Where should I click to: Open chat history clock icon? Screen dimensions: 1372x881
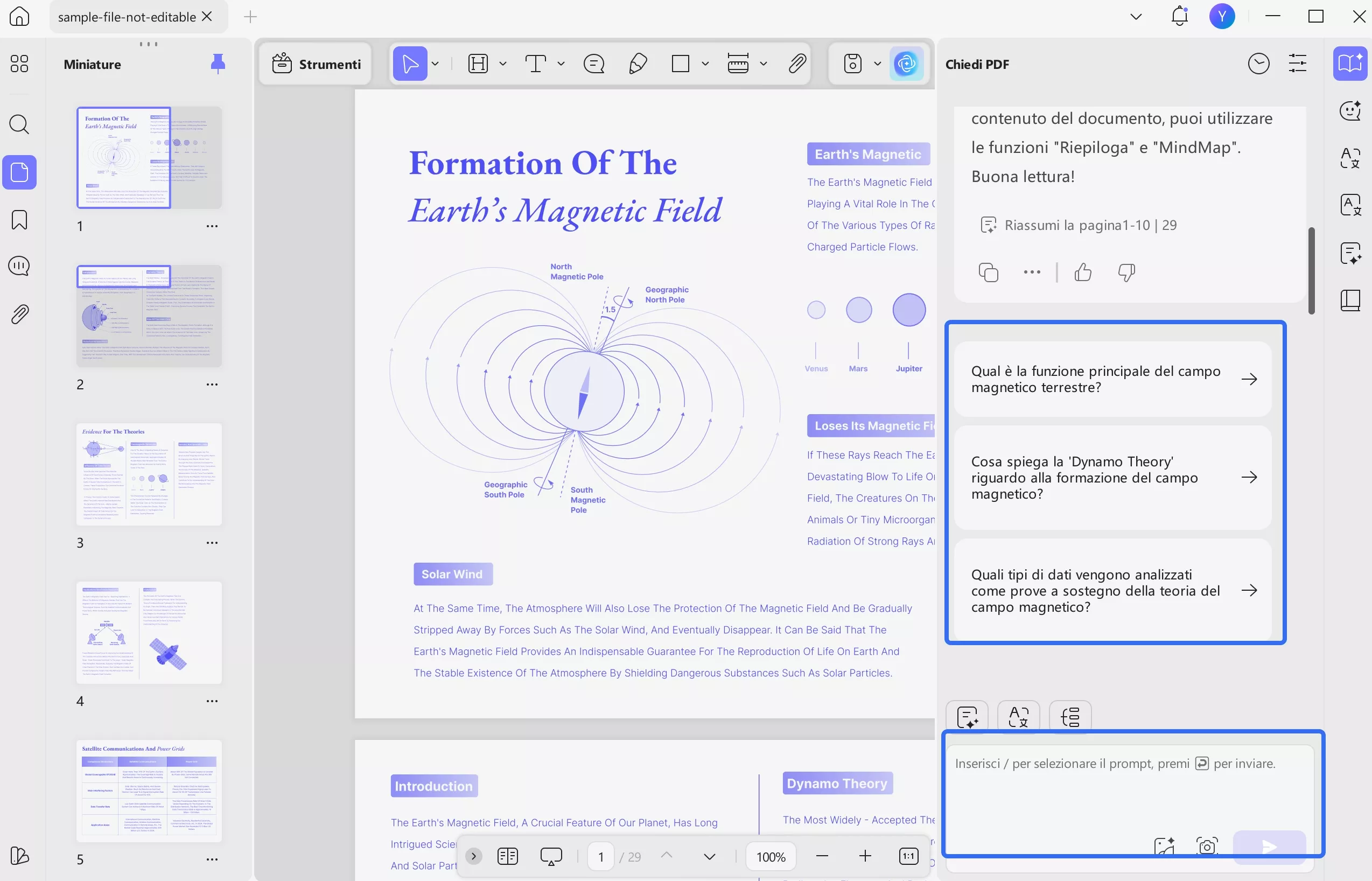(1258, 64)
